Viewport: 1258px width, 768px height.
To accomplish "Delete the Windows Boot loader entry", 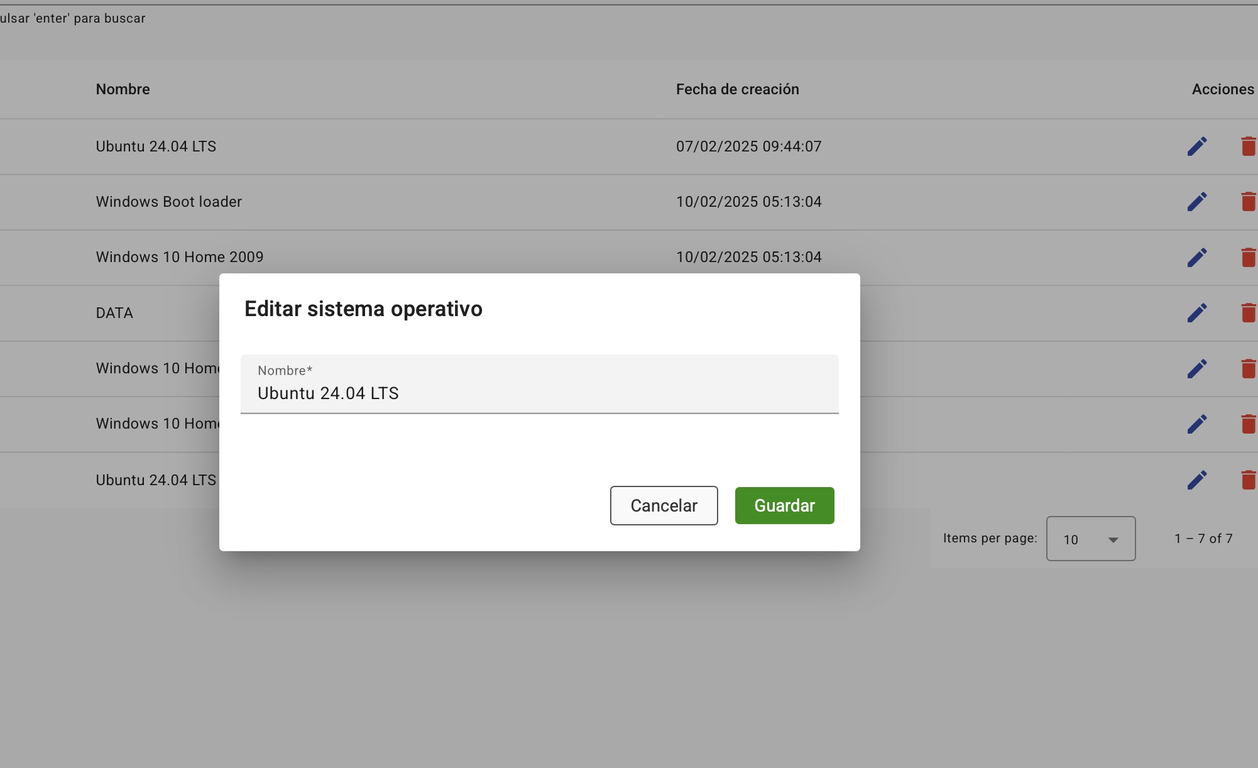I will pos(1247,202).
